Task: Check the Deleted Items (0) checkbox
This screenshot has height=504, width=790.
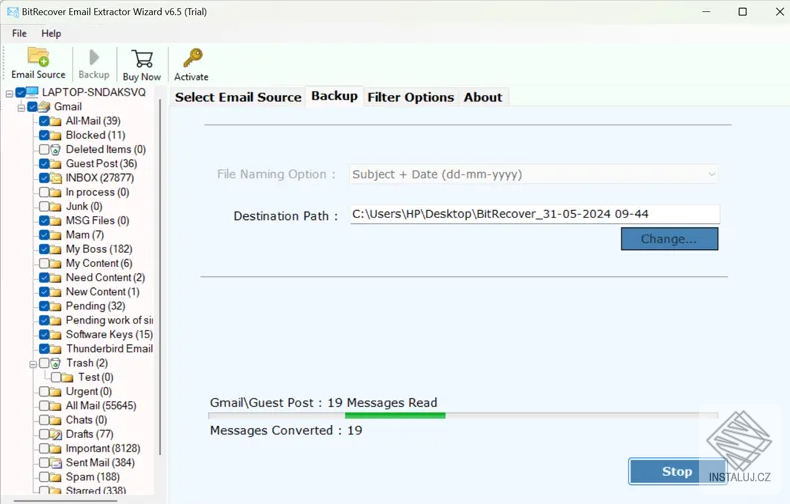Action: pos(44,150)
